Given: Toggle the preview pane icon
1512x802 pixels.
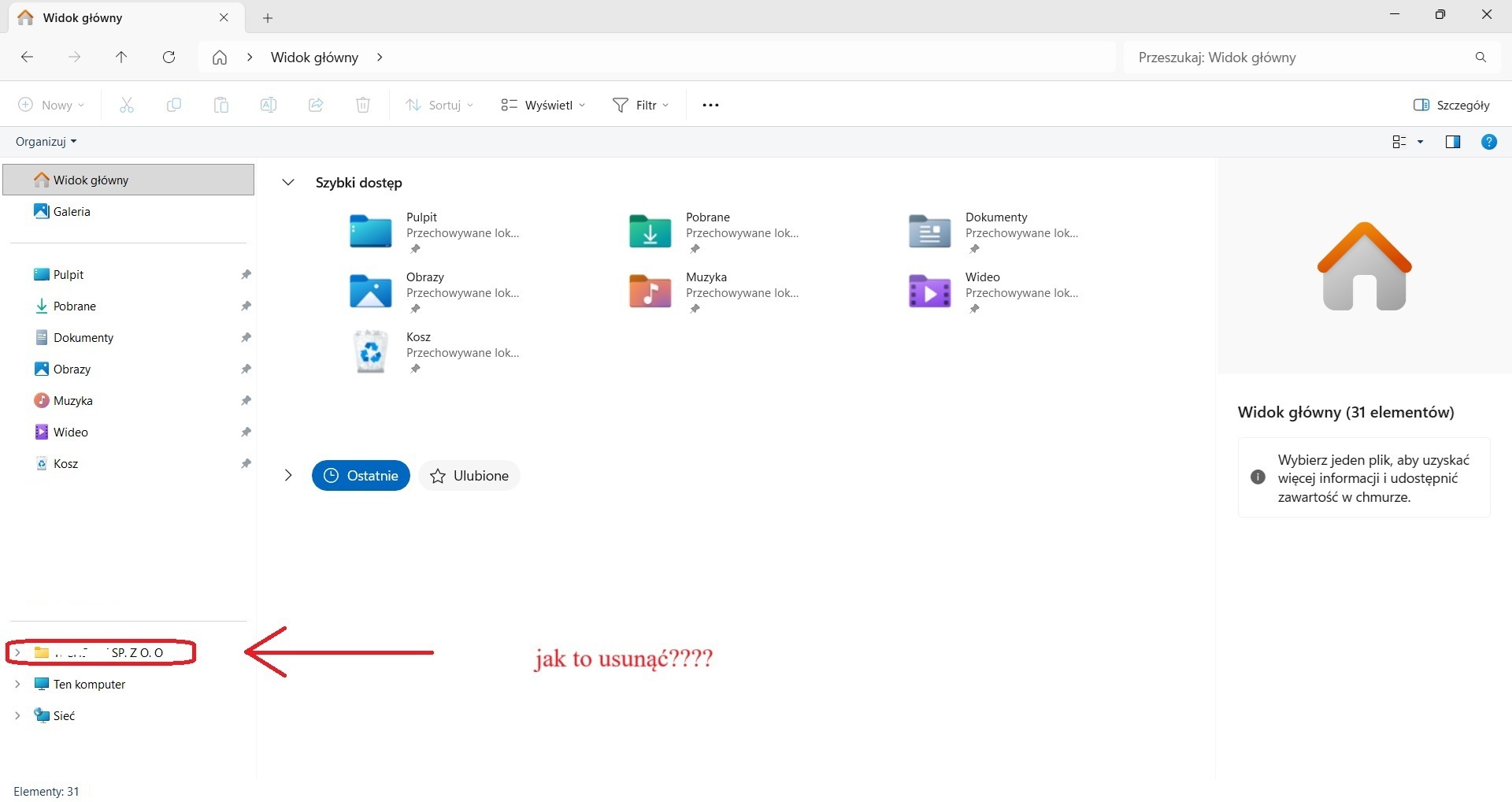Looking at the screenshot, I should [1453, 142].
